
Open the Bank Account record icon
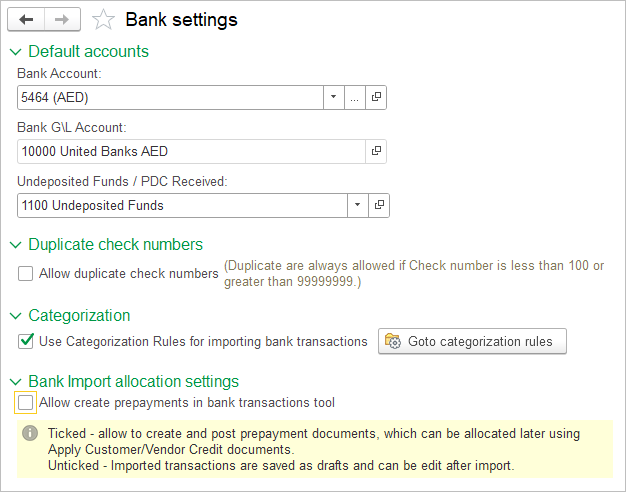coord(377,98)
